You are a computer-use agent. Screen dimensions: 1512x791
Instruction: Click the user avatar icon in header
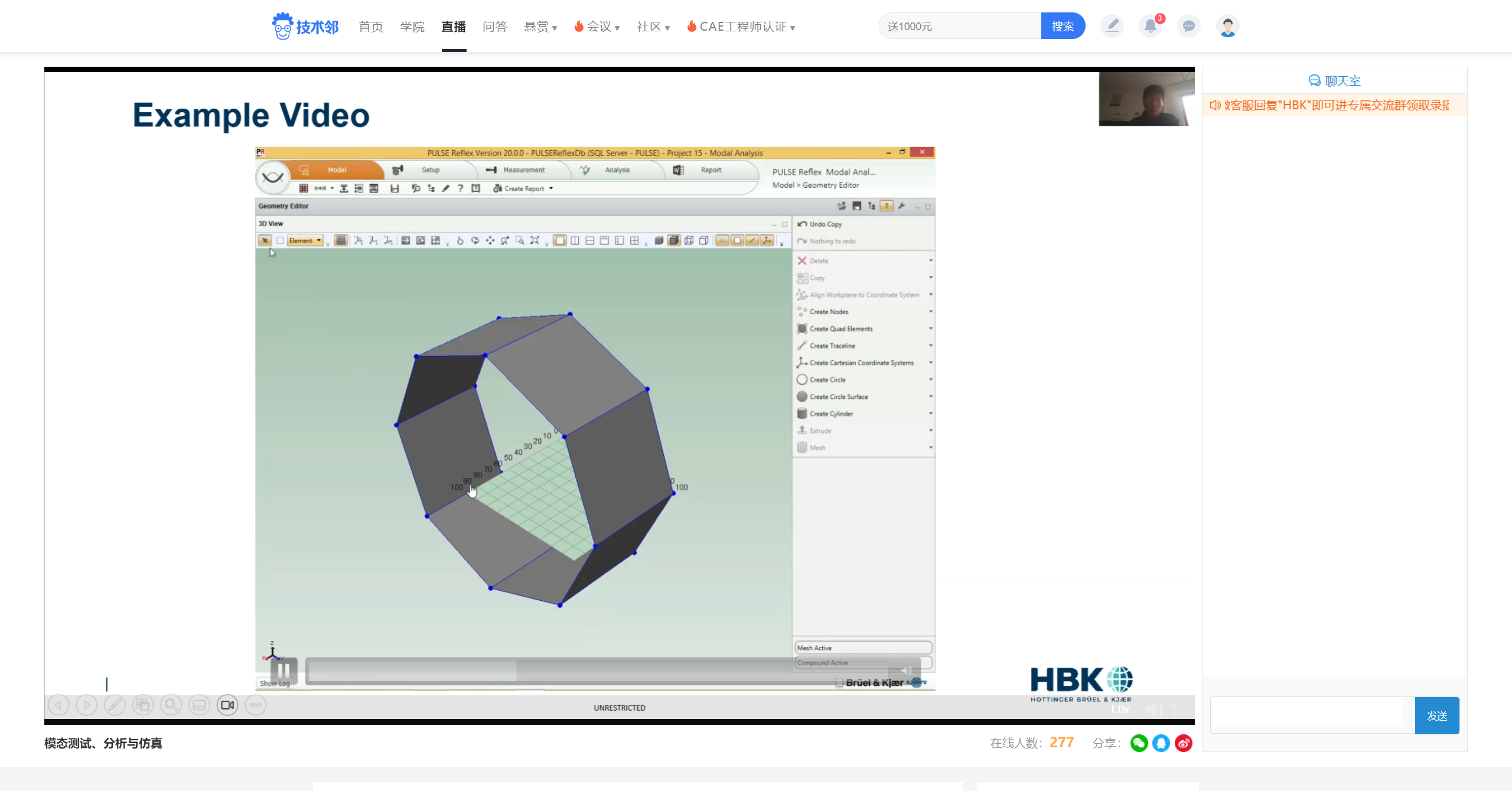pos(1227,26)
